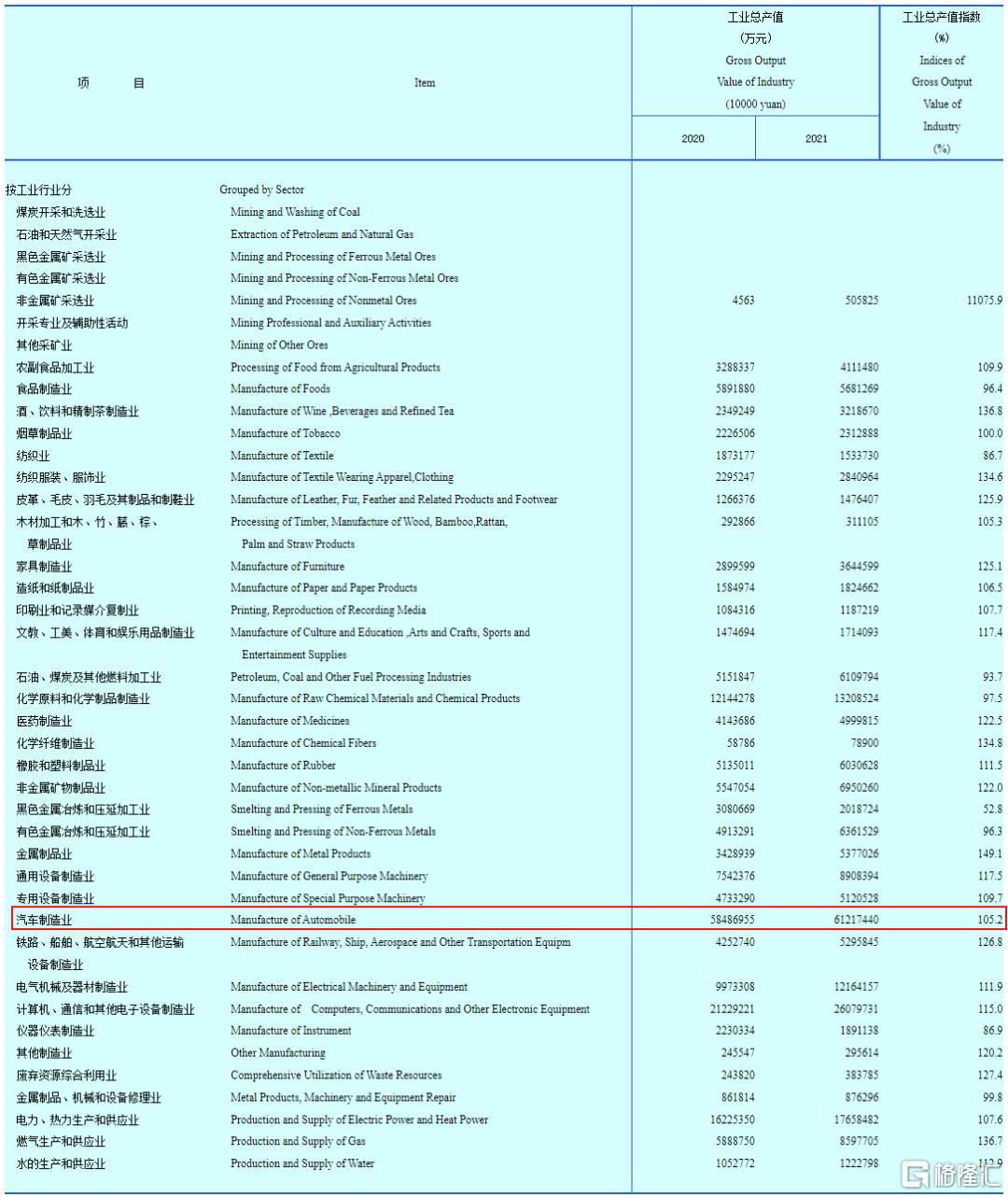Click 'Manufacture of Rubber' row label
The height and width of the screenshot is (1197, 1008).
coord(283,766)
